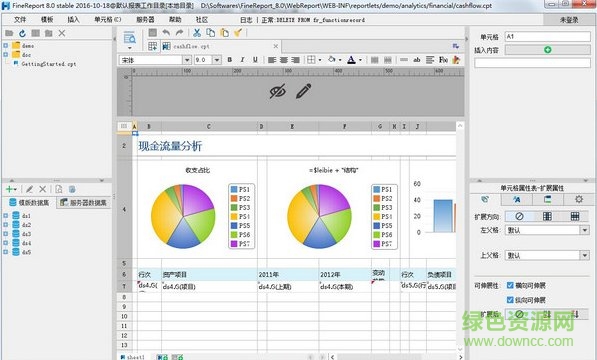Expand the doc folder node
Image resolution: width=597 pixels, height=360 pixels.
(5, 55)
